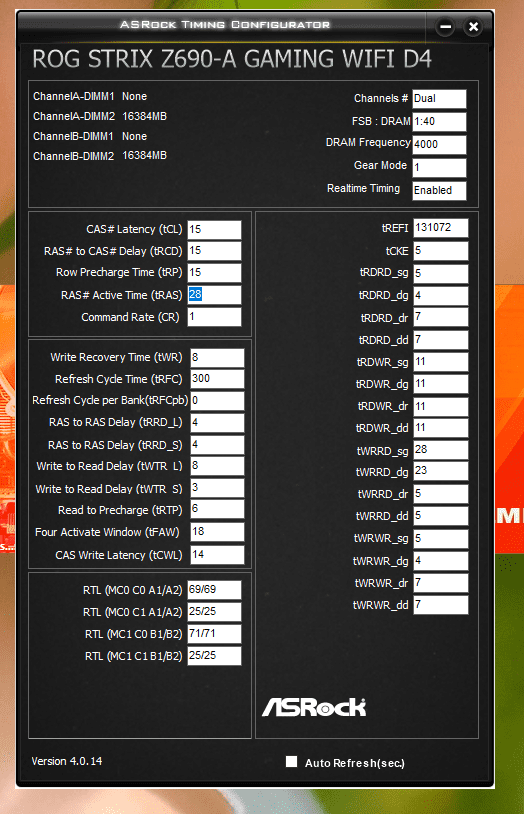
Task: Select the CAS Write Latency (tCWL) field
Action: pyautogui.click(x=217, y=554)
